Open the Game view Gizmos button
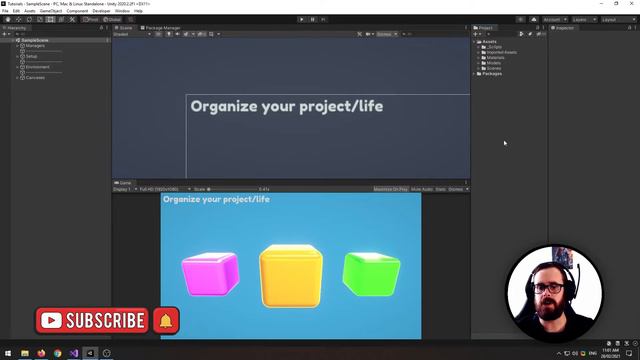This screenshot has height=360, width=640. 456,189
